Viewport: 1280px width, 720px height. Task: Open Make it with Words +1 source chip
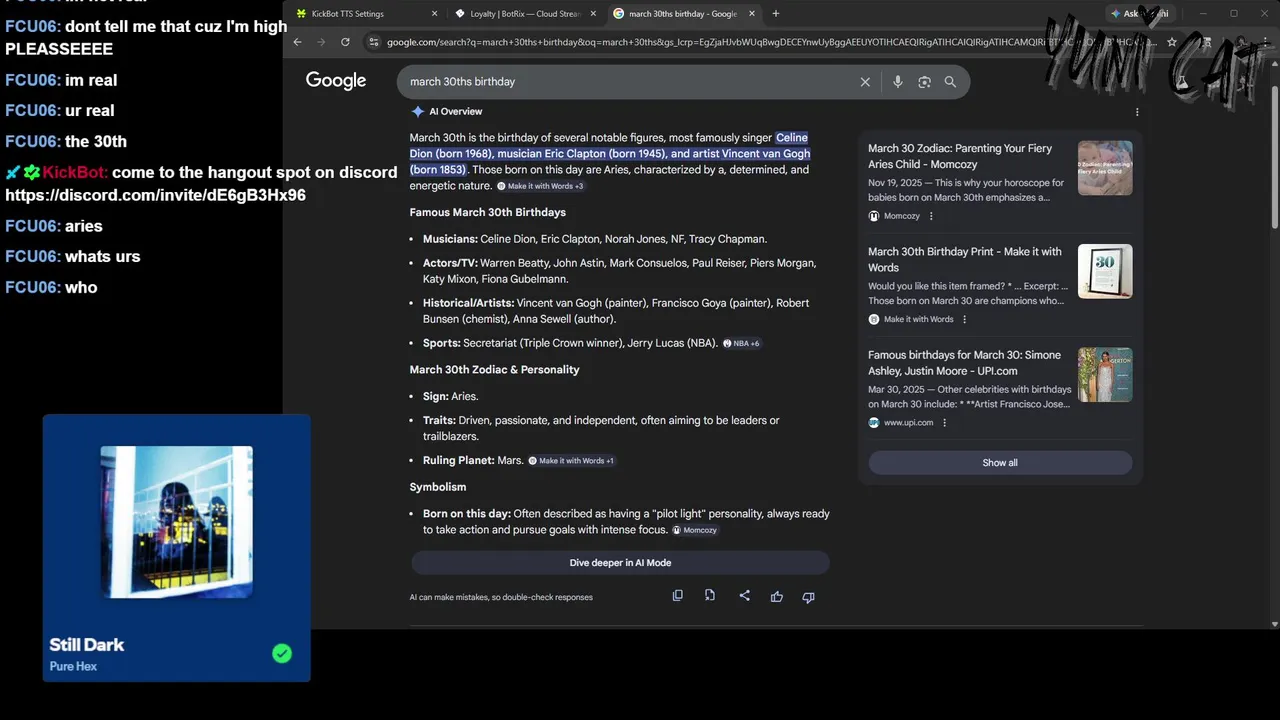tap(571, 461)
